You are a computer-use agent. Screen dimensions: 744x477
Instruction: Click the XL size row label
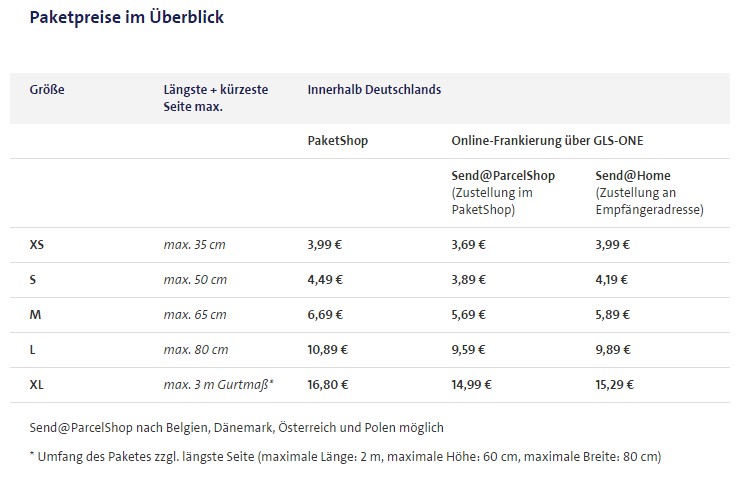tap(37, 384)
